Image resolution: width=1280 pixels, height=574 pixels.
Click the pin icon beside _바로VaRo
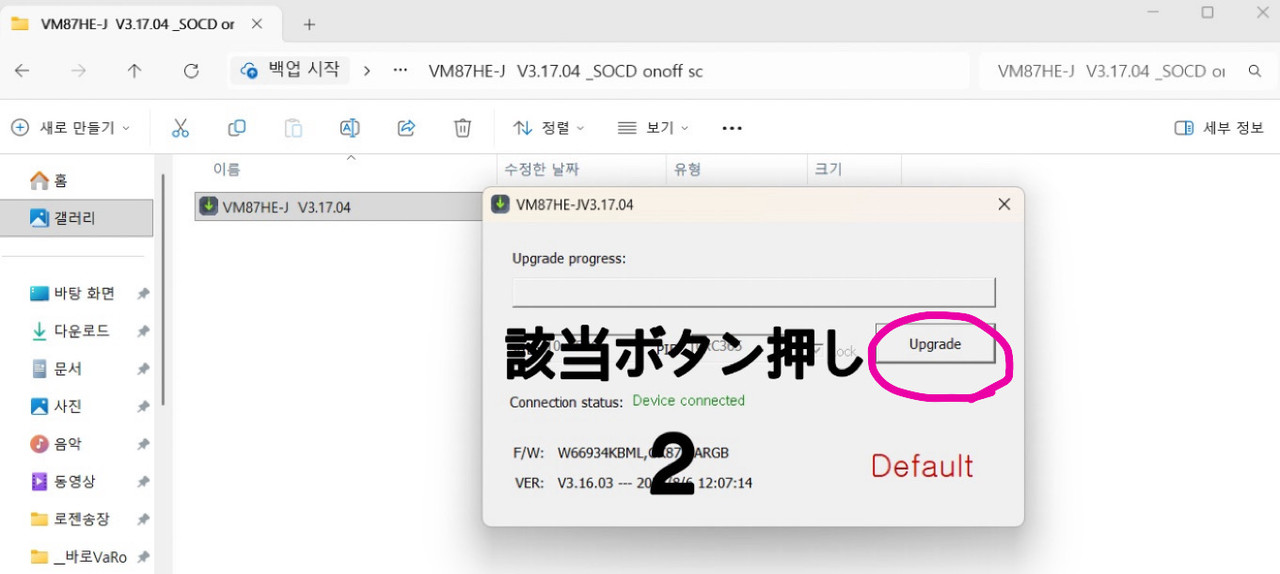coord(143,557)
